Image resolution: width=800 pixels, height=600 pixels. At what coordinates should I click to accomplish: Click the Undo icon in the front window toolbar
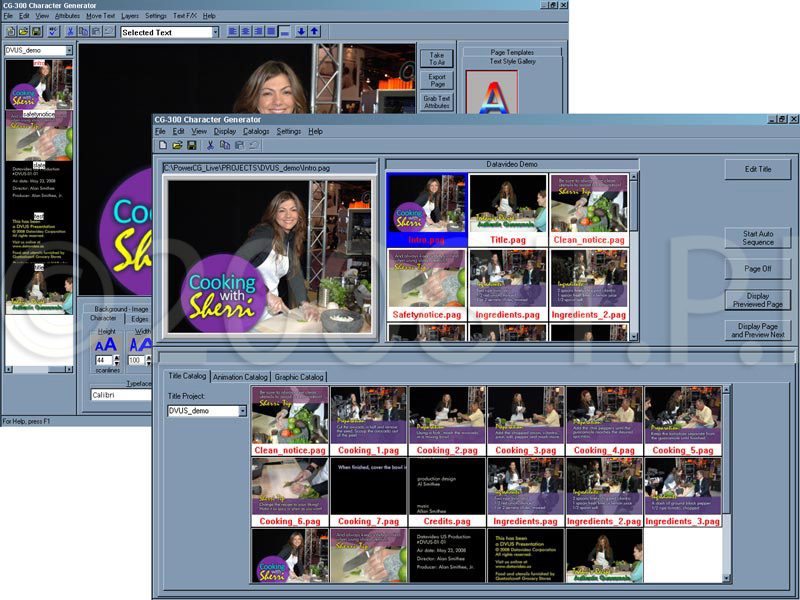pyautogui.click(x=254, y=145)
